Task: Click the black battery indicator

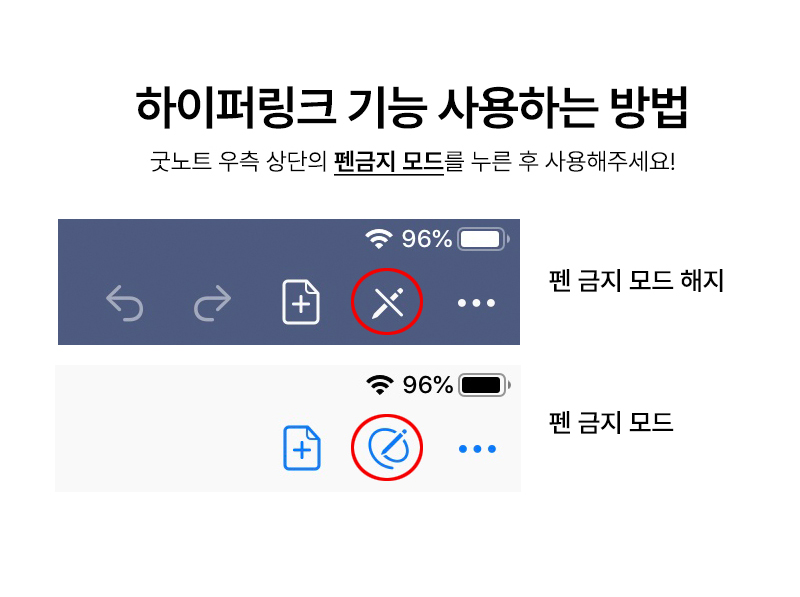Action: pos(485,385)
